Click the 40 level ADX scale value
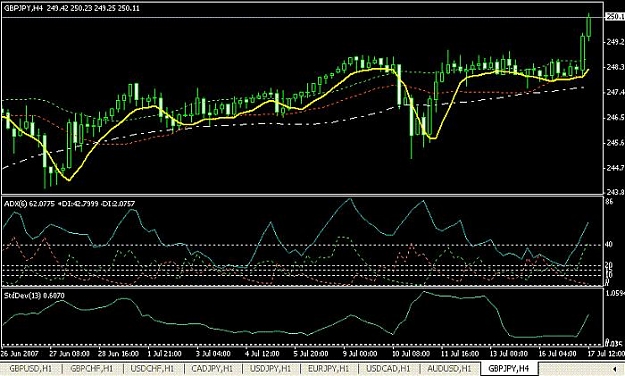This screenshot has height=376, width=625. point(609,244)
